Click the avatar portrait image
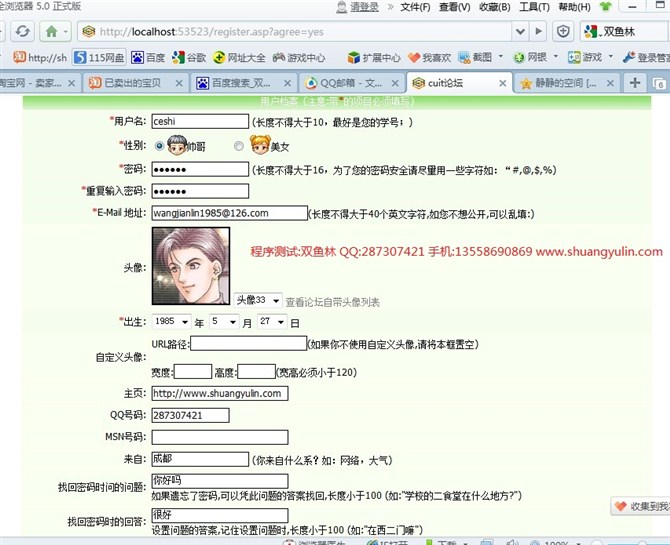 tap(191, 266)
